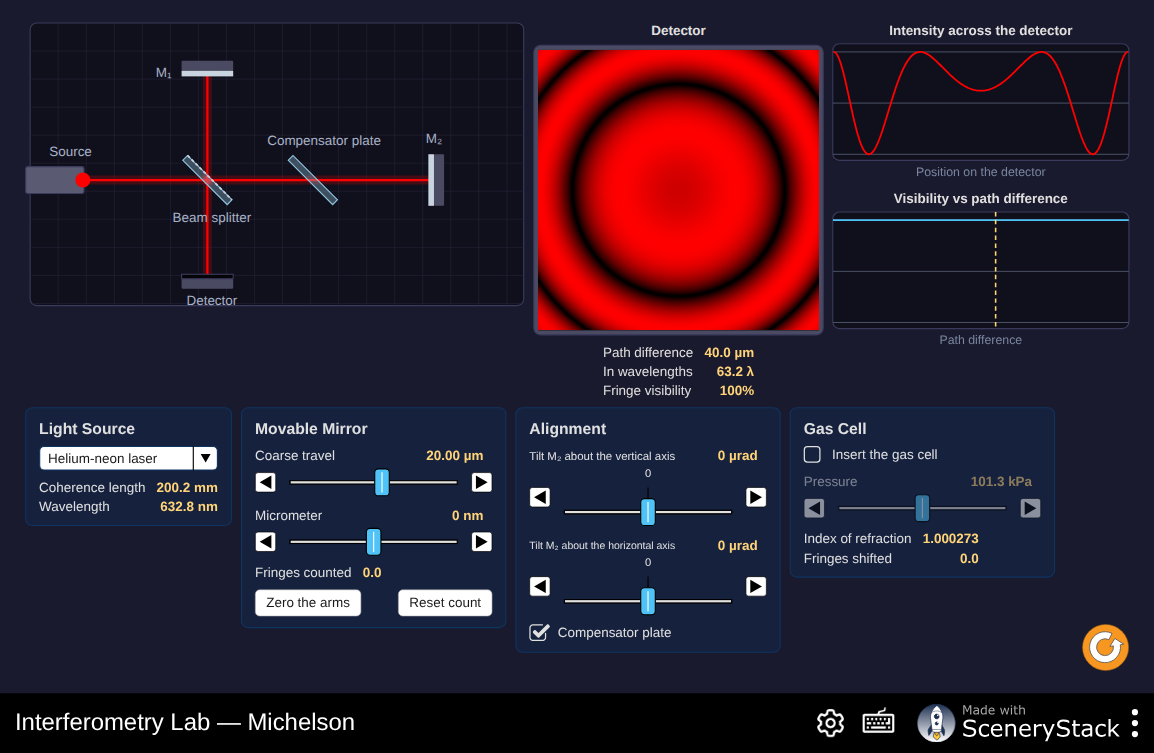The height and width of the screenshot is (753, 1154).
Task: Click the SceneryStack rocket logo
Action: (935, 723)
